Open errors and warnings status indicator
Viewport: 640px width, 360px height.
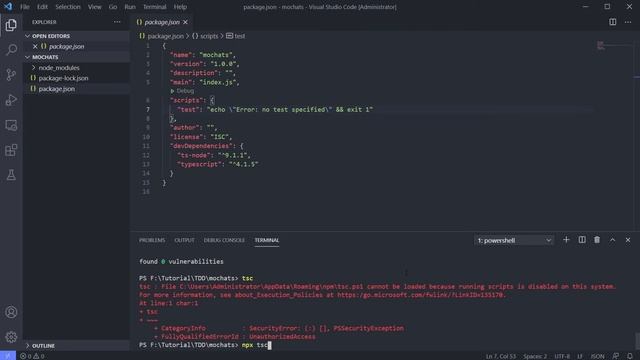tap(32, 356)
